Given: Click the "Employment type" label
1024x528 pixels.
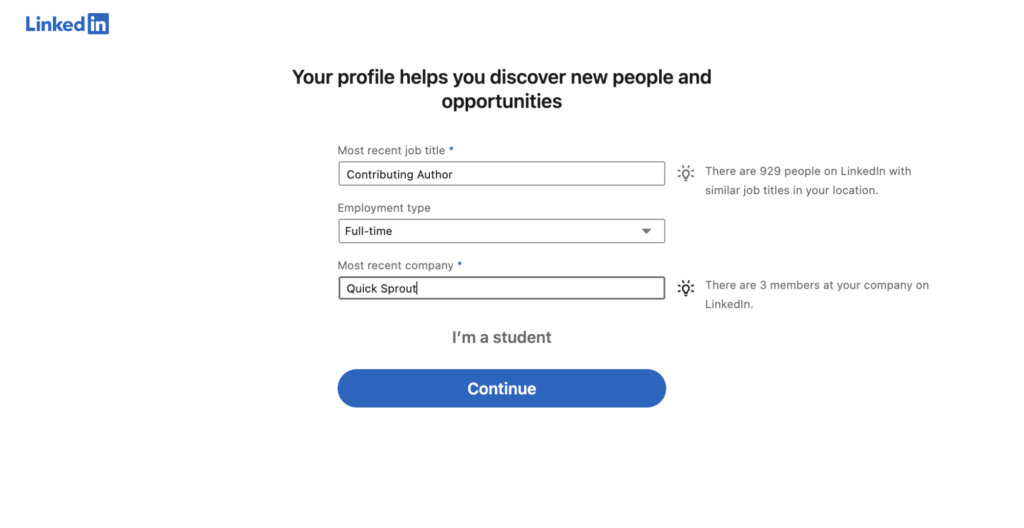Looking at the screenshot, I should click(x=384, y=208).
